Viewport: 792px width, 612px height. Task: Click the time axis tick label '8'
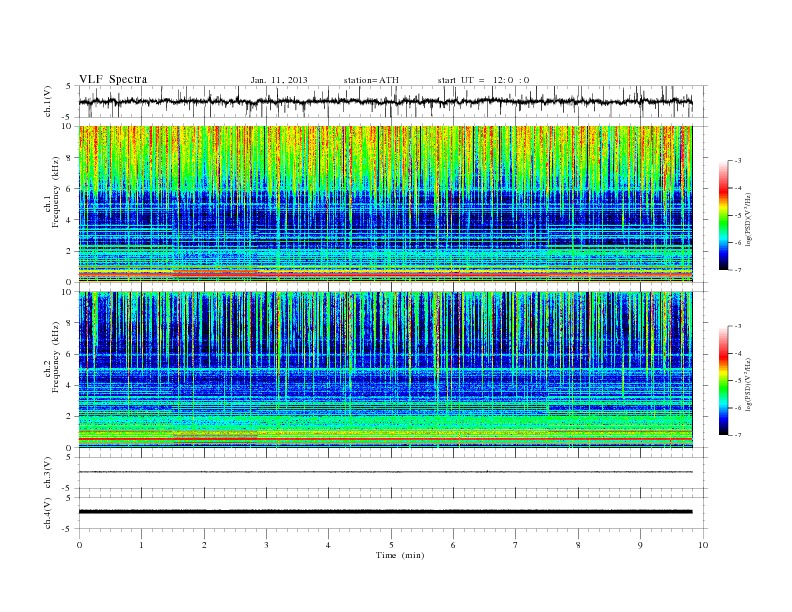578,545
